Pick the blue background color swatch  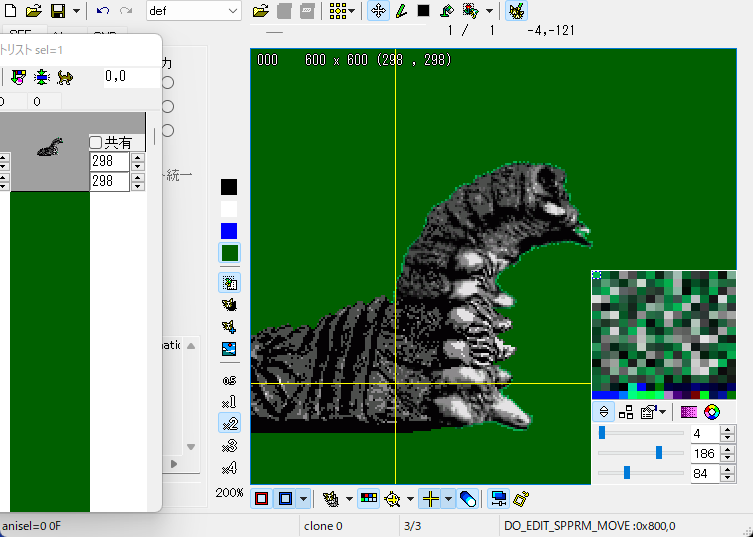pyautogui.click(x=229, y=231)
